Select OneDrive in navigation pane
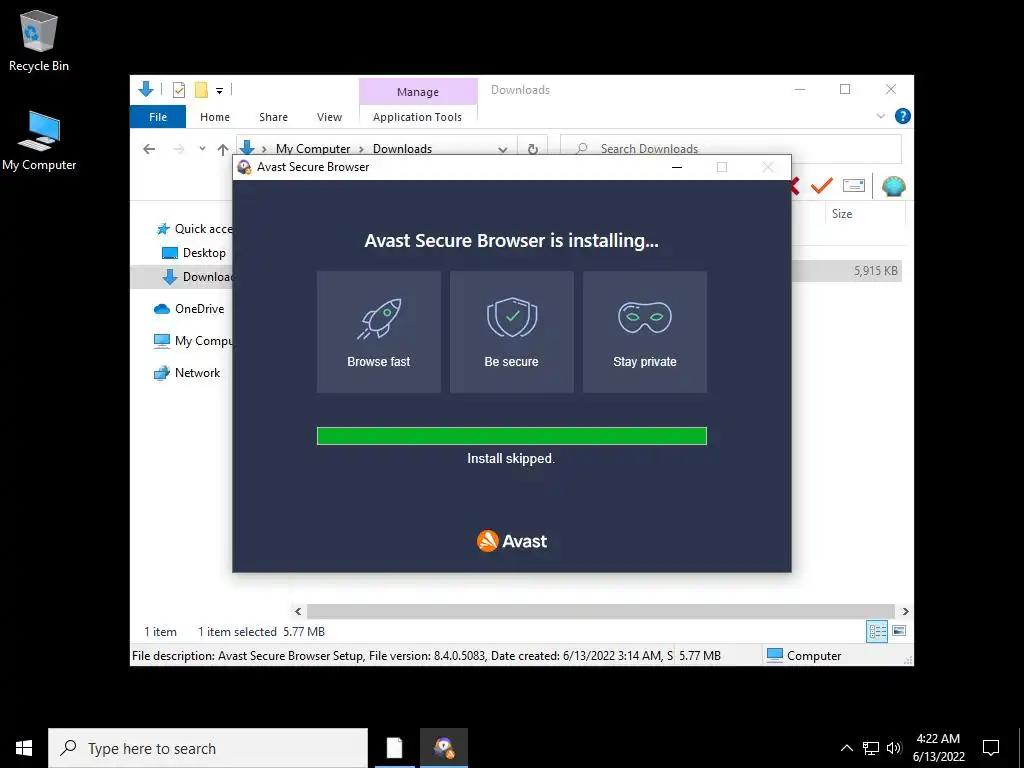 (x=189, y=309)
